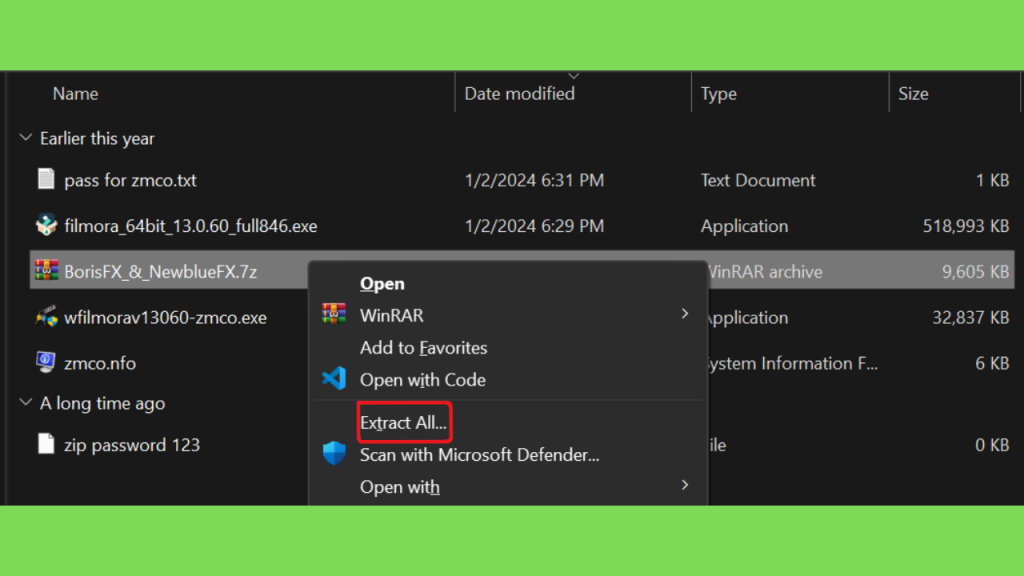Click the 32,837 KB size cell

[x=970, y=317]
